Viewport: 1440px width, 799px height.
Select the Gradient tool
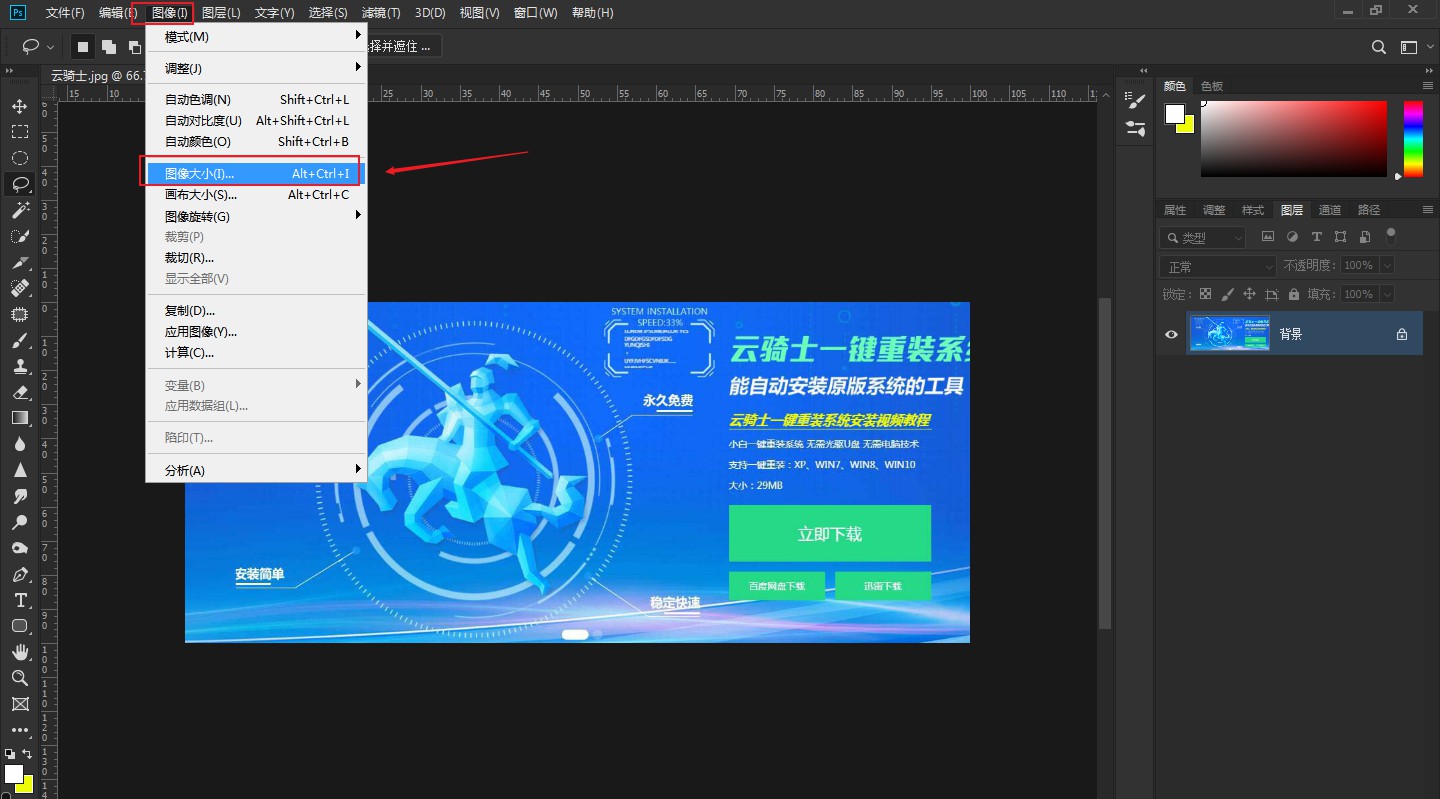tap(19, 418)
